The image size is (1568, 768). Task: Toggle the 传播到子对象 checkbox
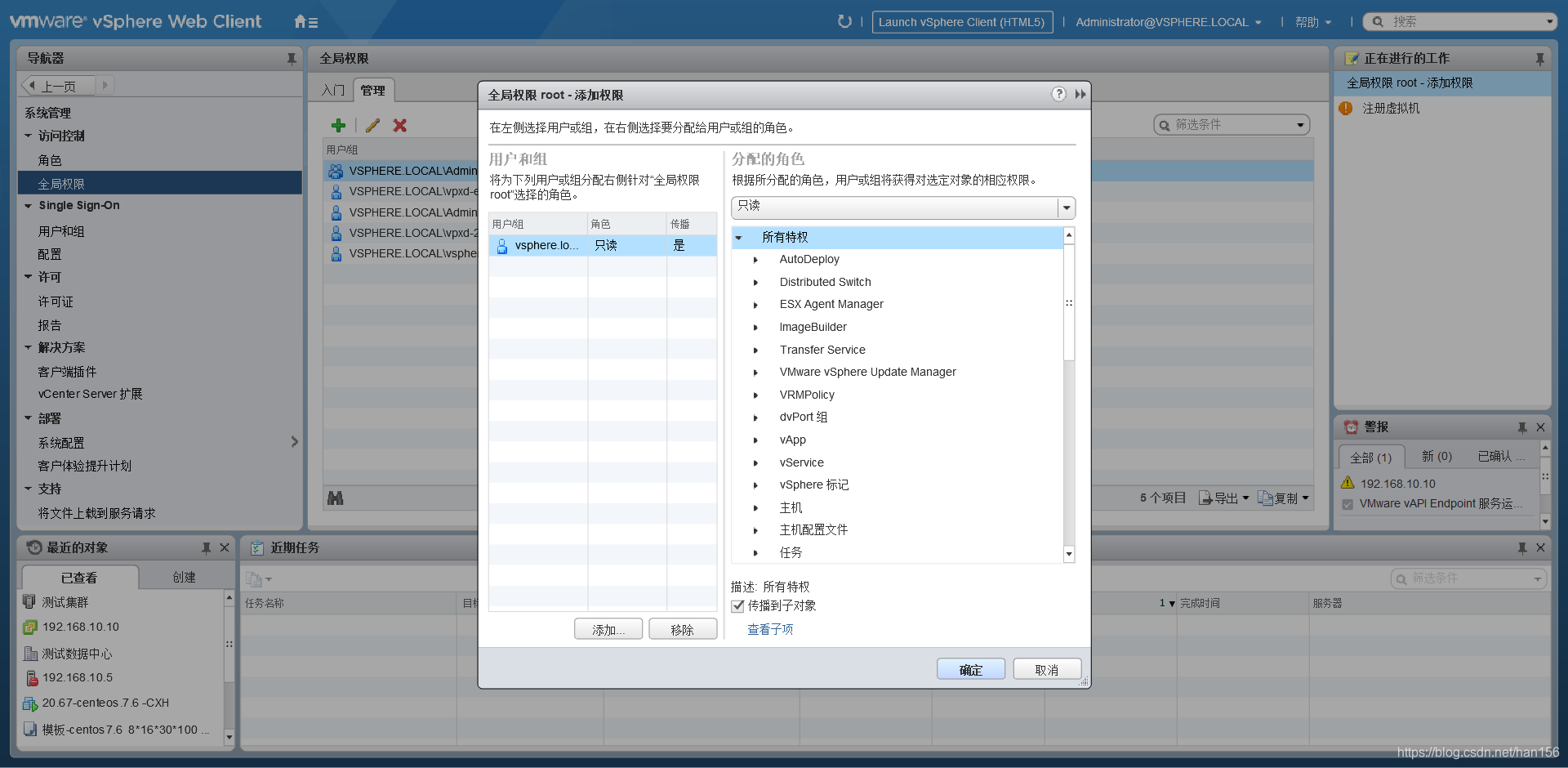point(738,605)
